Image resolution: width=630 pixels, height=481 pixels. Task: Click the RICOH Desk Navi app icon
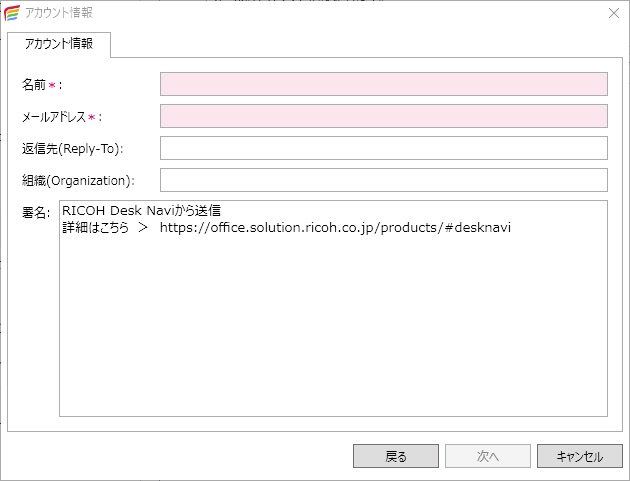[x=12, y=13]
